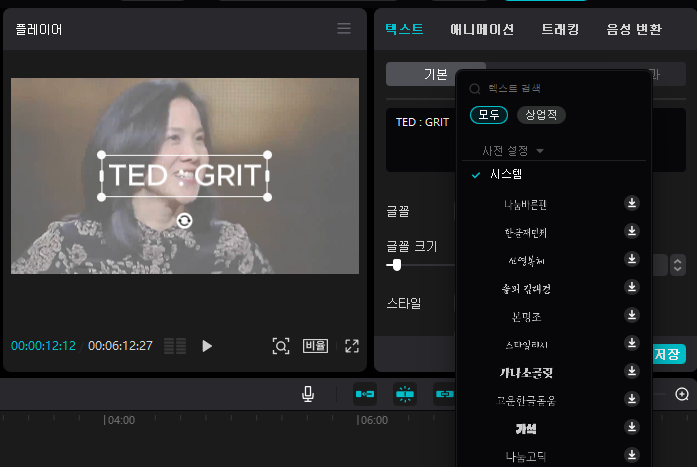
Task: Click the quality bars icon beside timecode
Action: point(175,346)
